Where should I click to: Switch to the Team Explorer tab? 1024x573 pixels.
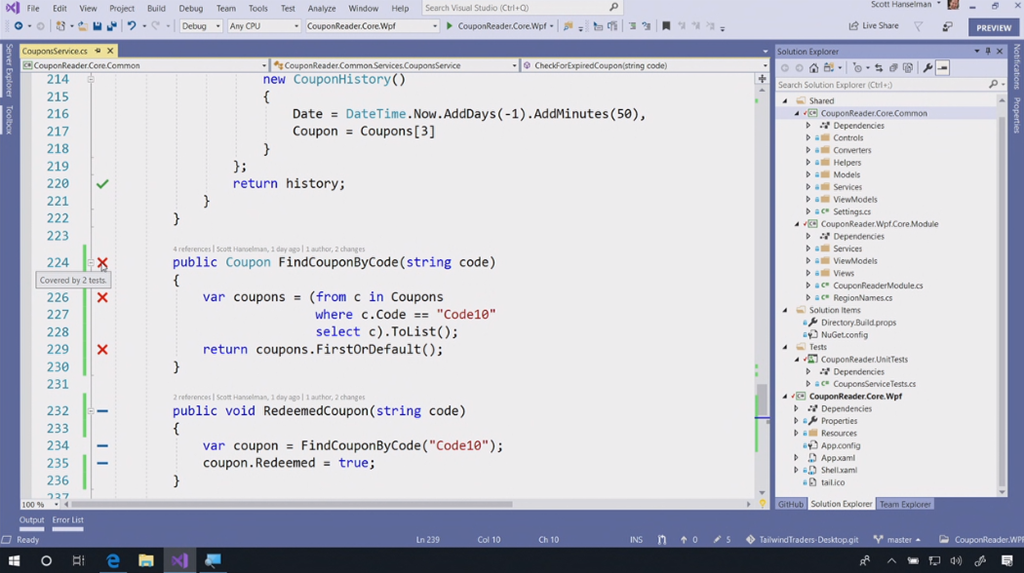[x=904, y=504]
